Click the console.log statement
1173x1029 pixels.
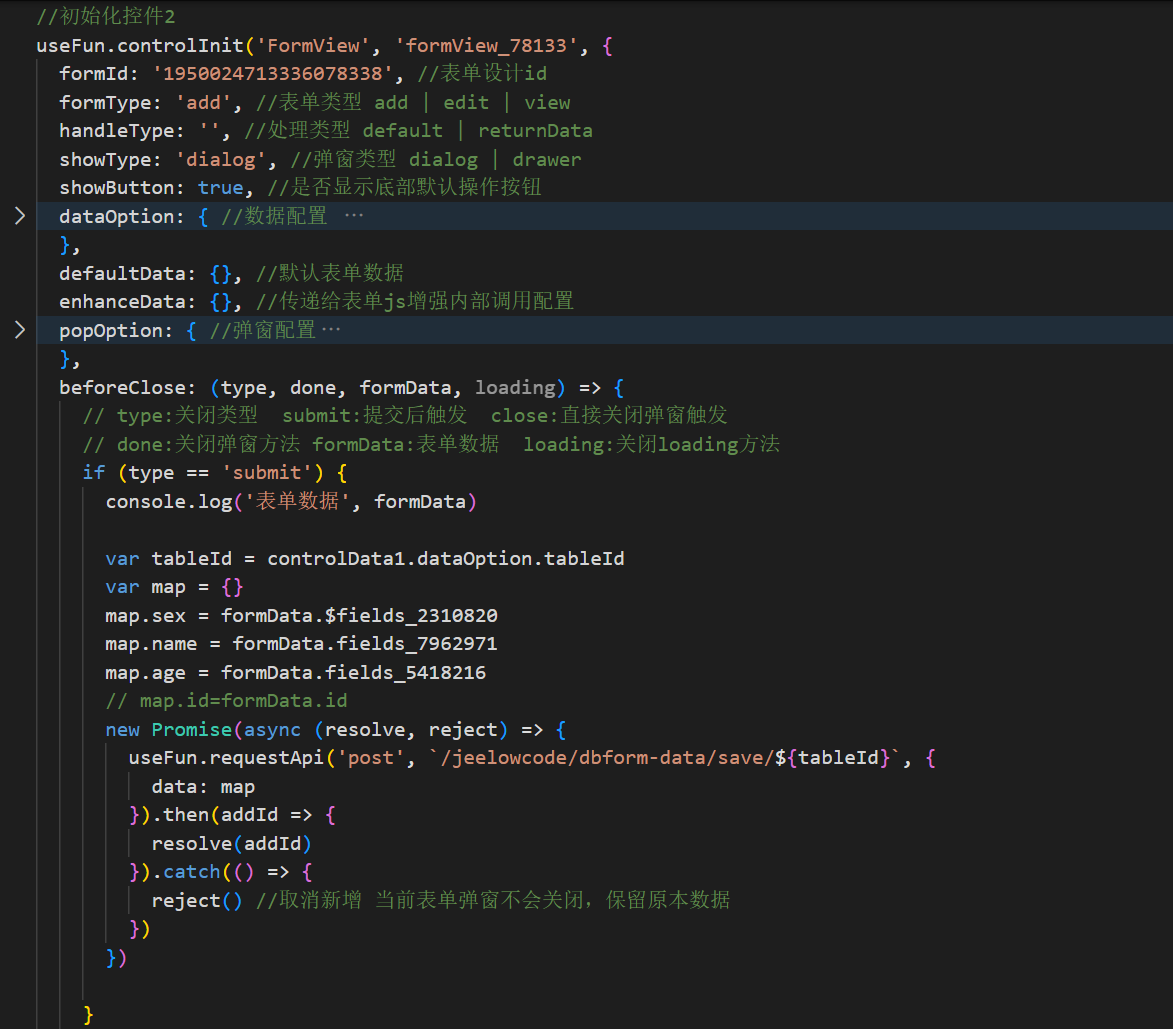(168, 501)
